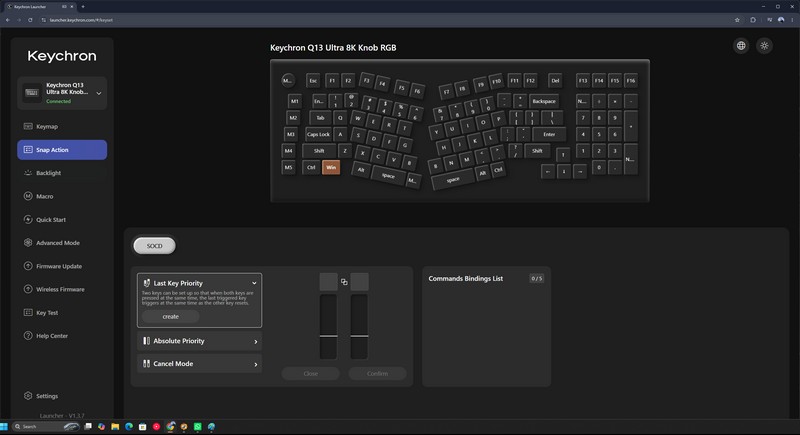
Task: Click the 0/5 bindings counter
Action: click(537, 278)
